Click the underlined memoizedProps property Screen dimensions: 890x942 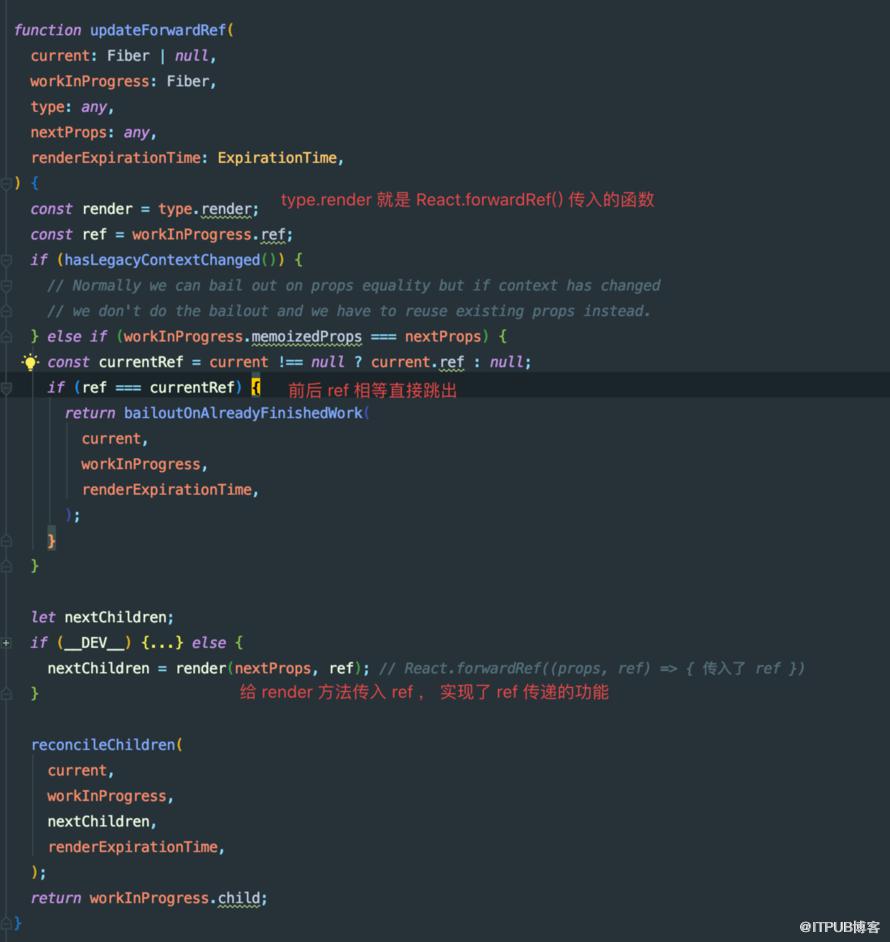point(306,336)
